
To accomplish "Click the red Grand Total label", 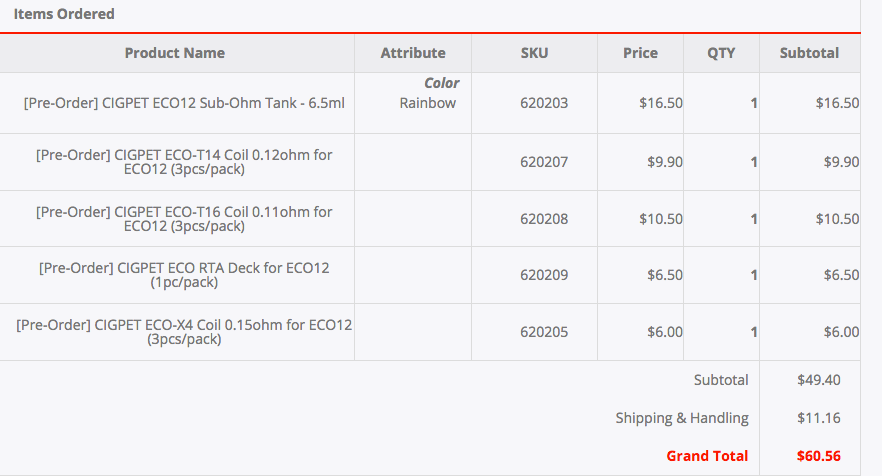I will tap(707, 456).
